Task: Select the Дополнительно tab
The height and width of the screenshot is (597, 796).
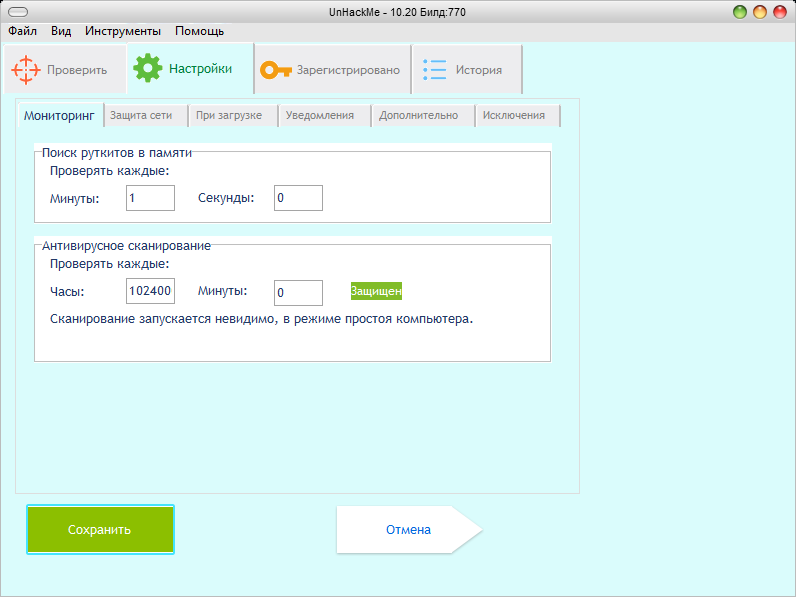Action: [x=418, y=115]
